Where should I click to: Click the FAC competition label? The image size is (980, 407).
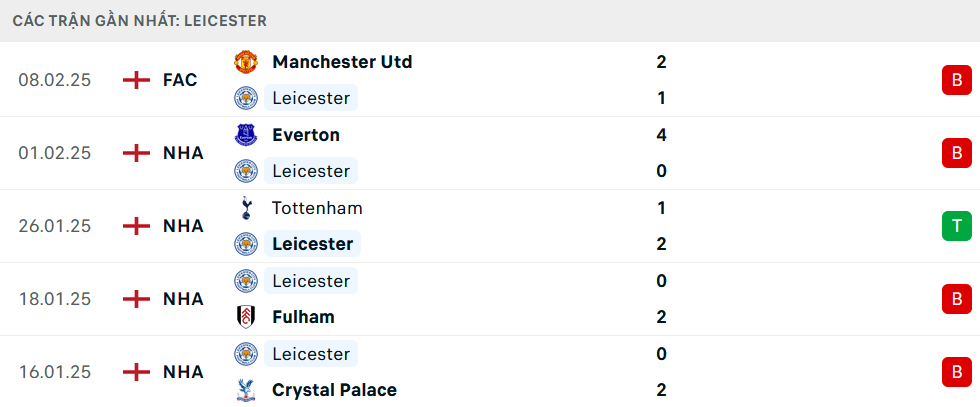click(x=180, y=80)
